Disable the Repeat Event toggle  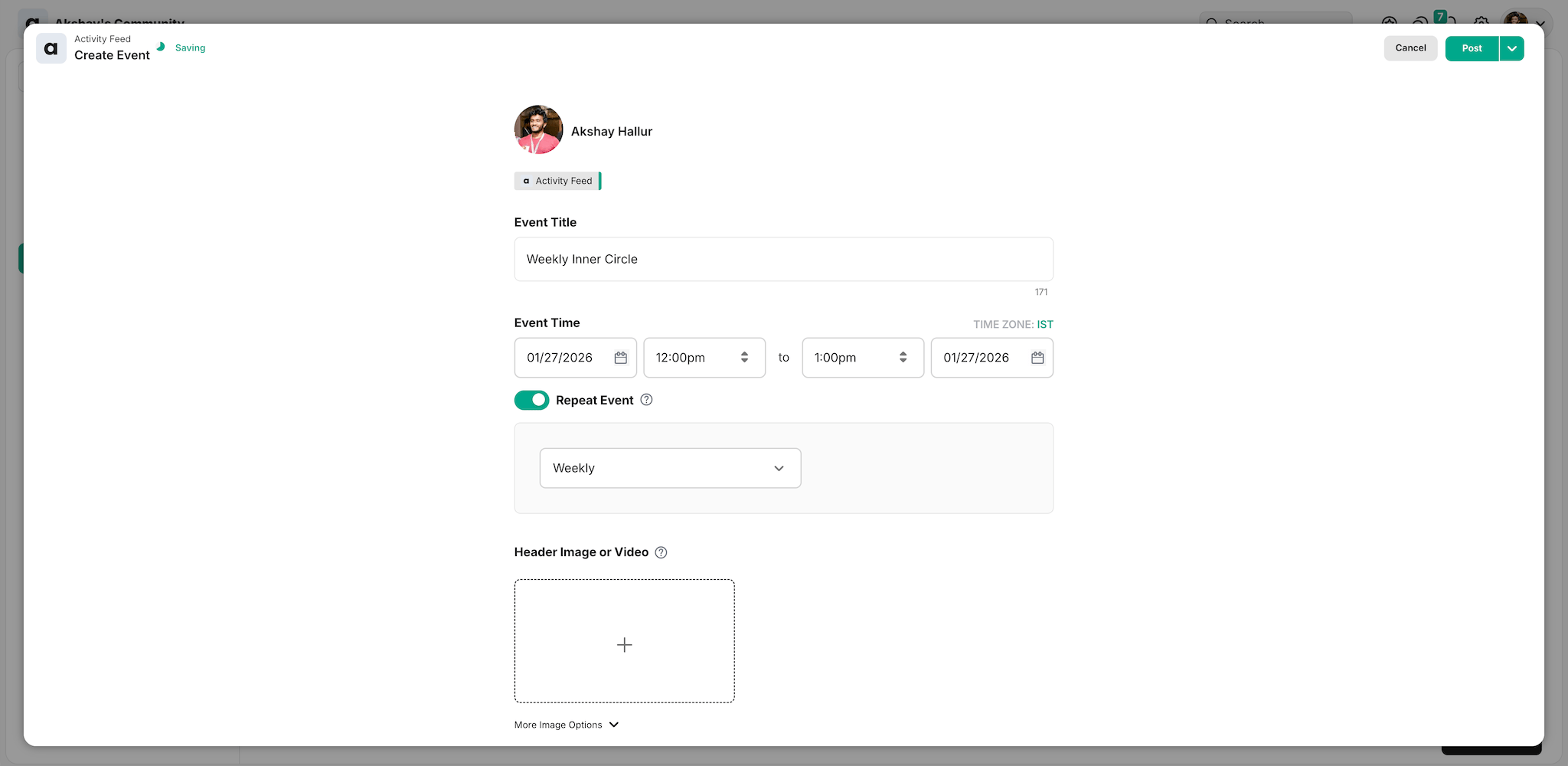click(x=531, y=400)
